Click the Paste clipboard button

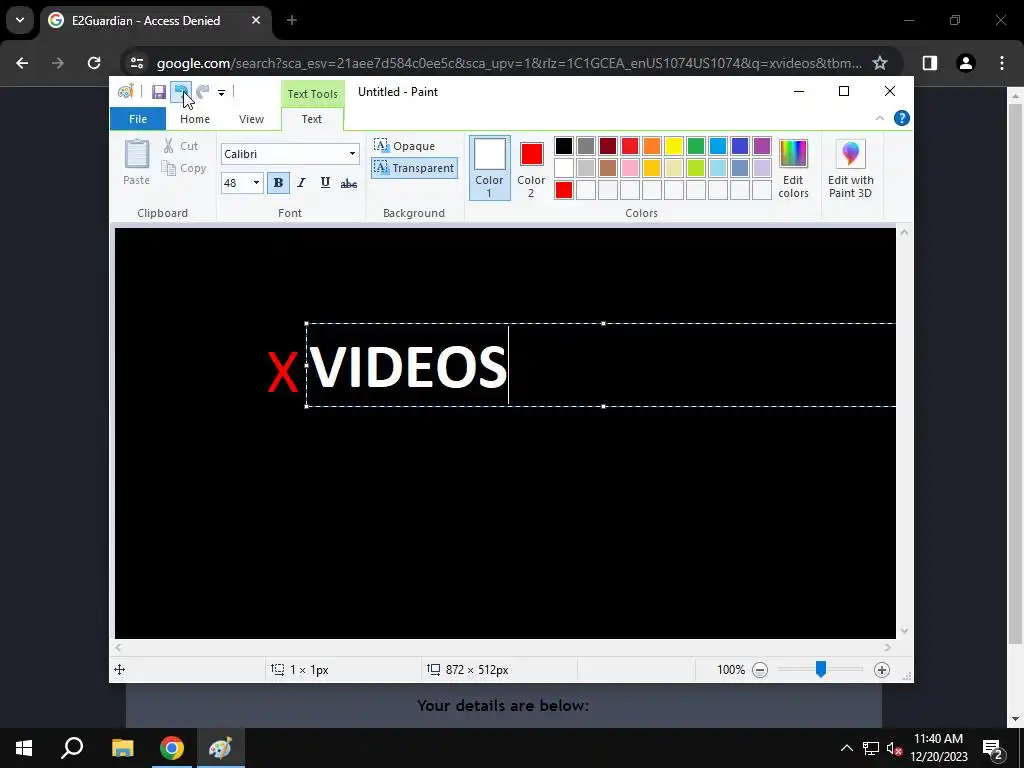[x=136, y=162]
